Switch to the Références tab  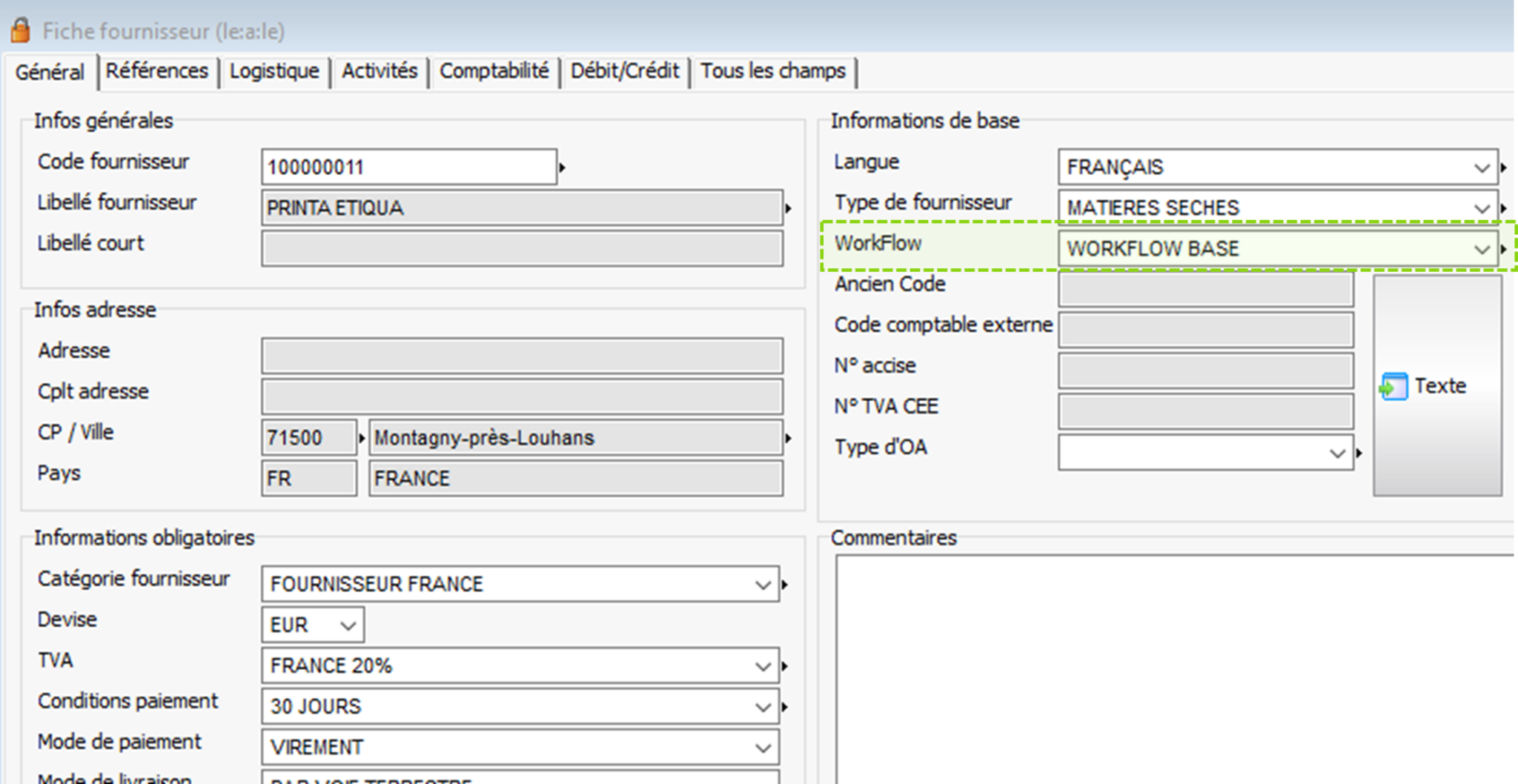(157, 71)
